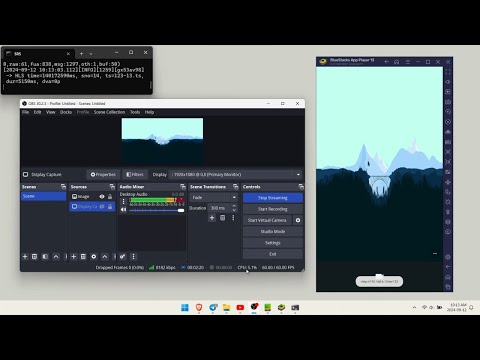
Task: Click Start Virtual Camera button
Action: (x=267, y=220)
